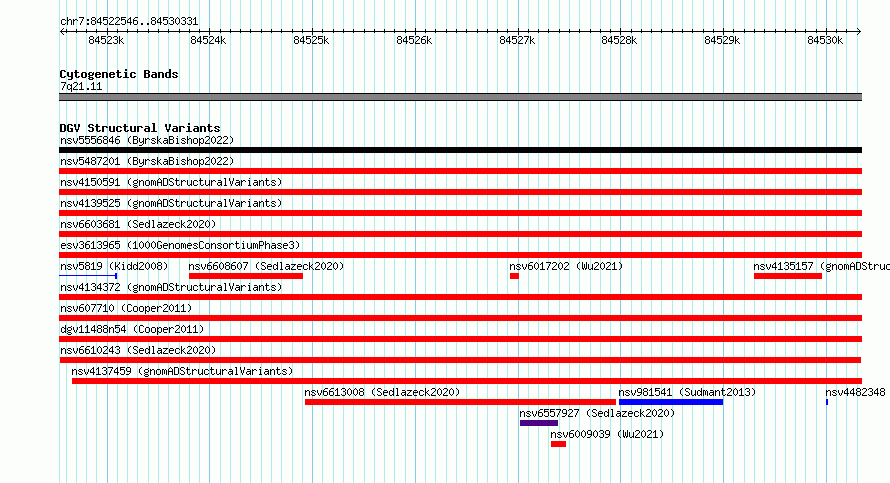
Task: Open the nsv6017202 (Wu2021) label
Action: pos(566,266)
